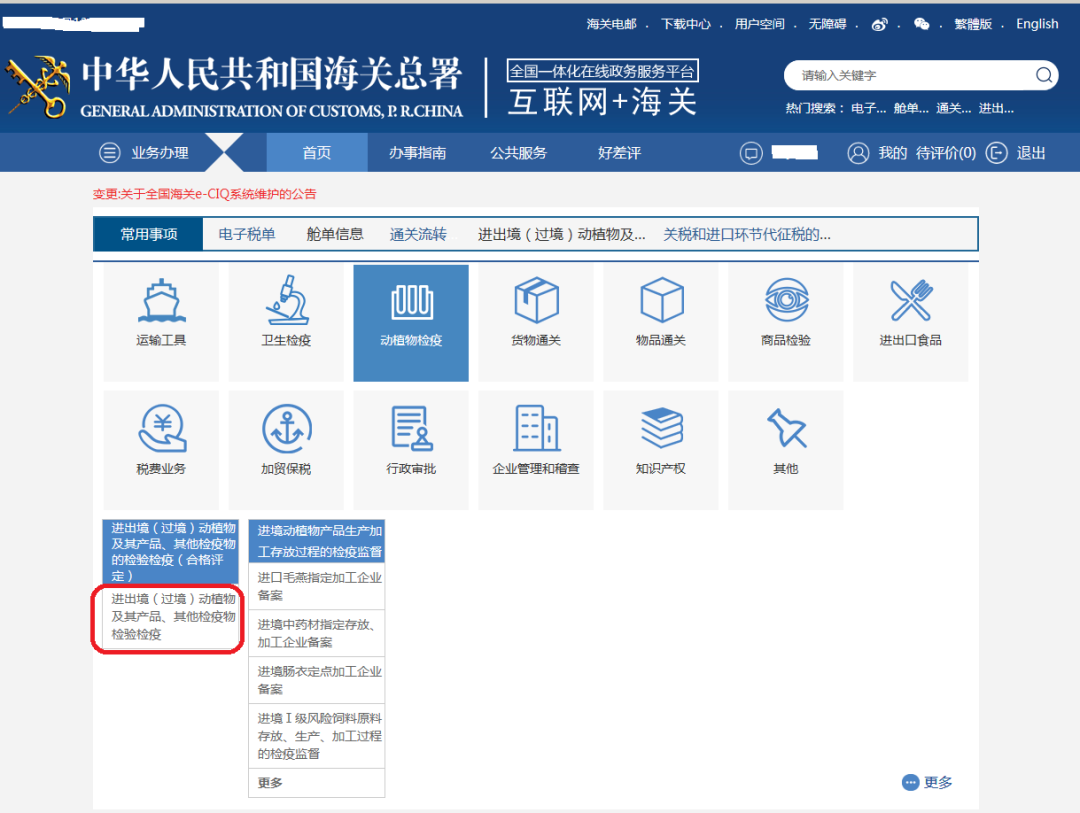1080x813 pixels.
Task: Open the Weibo icon in top bar
Action: (880, 25)
